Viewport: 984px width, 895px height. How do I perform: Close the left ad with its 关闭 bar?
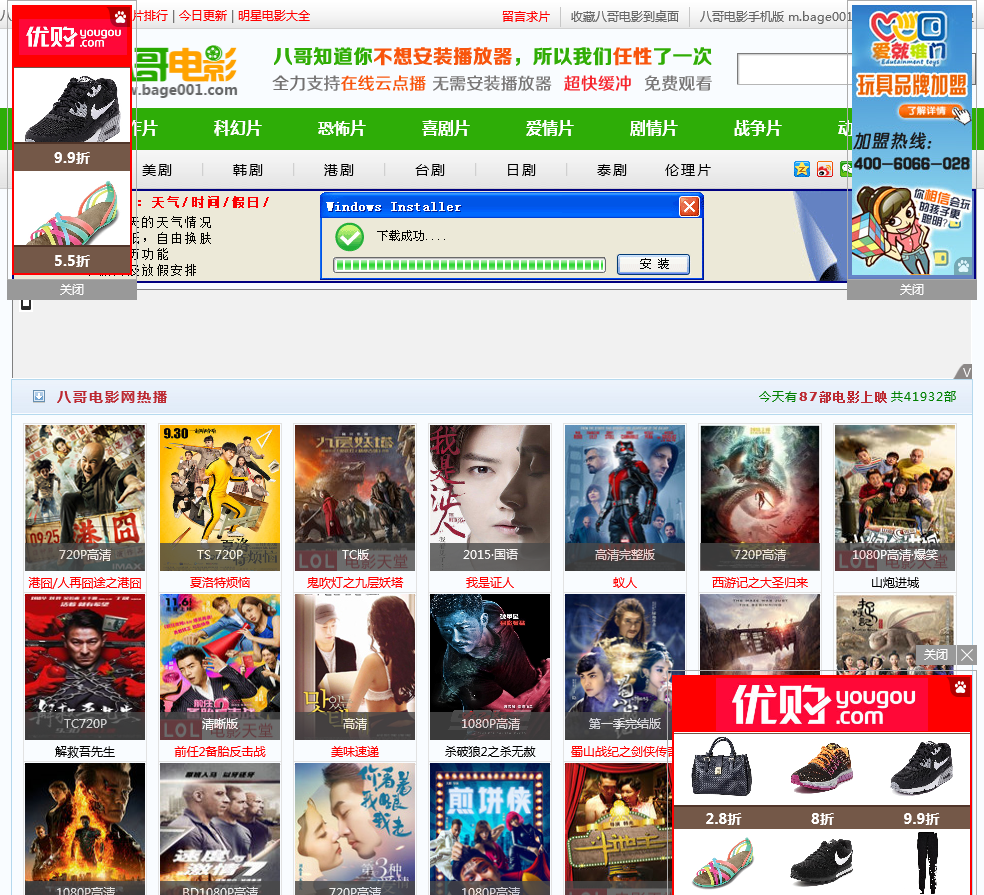coord(72,289)
